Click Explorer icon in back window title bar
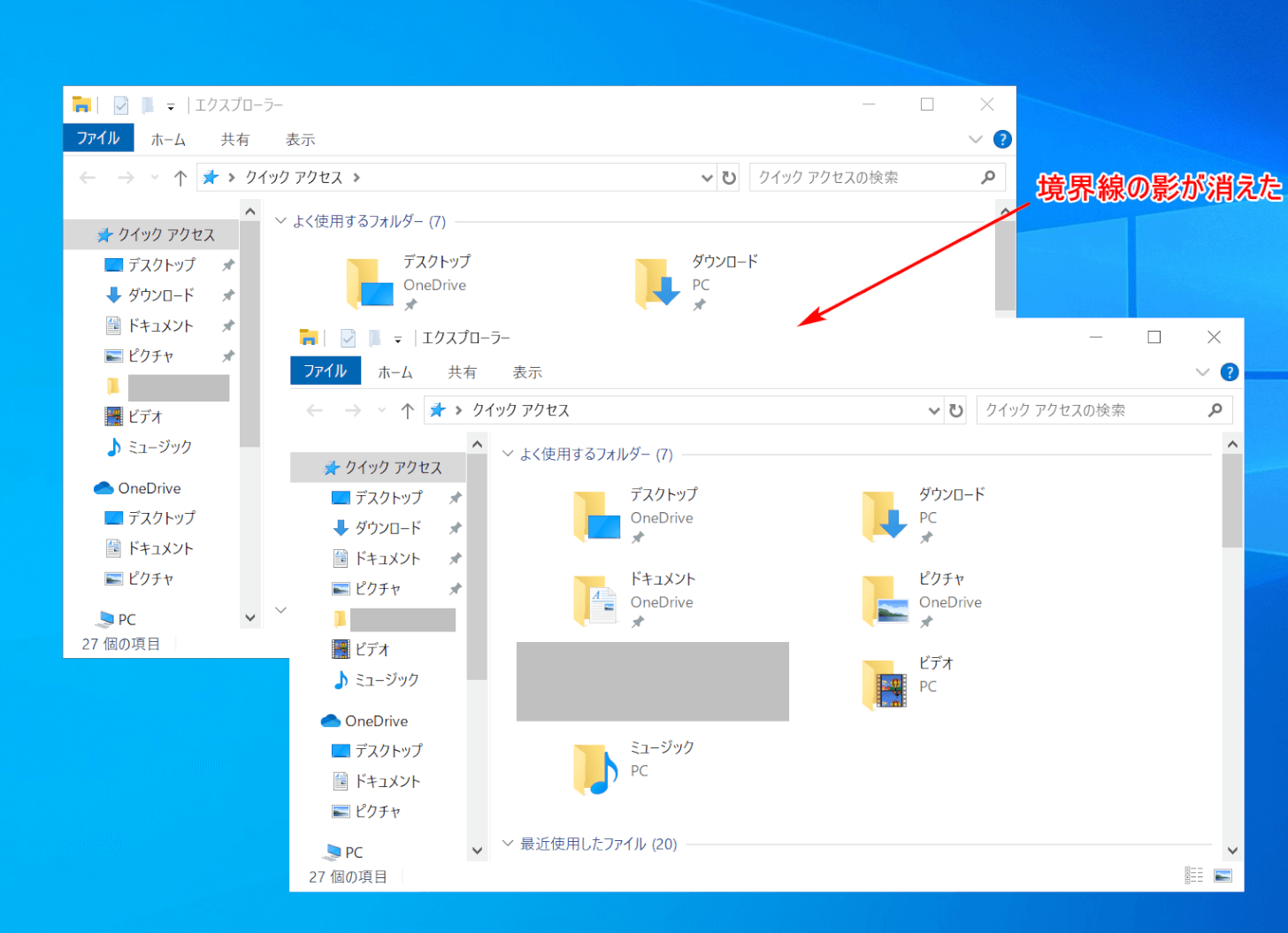1288x933 pixels. (81, 105)
